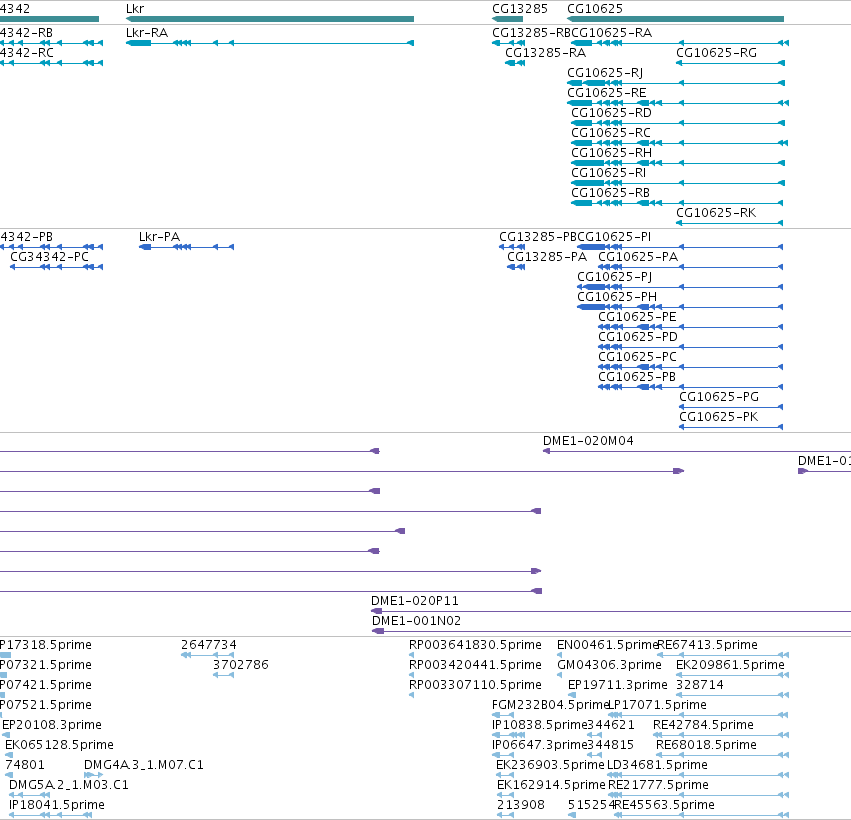Click EST feature 74801
This screenshot has height=820, width=851.
9,775
